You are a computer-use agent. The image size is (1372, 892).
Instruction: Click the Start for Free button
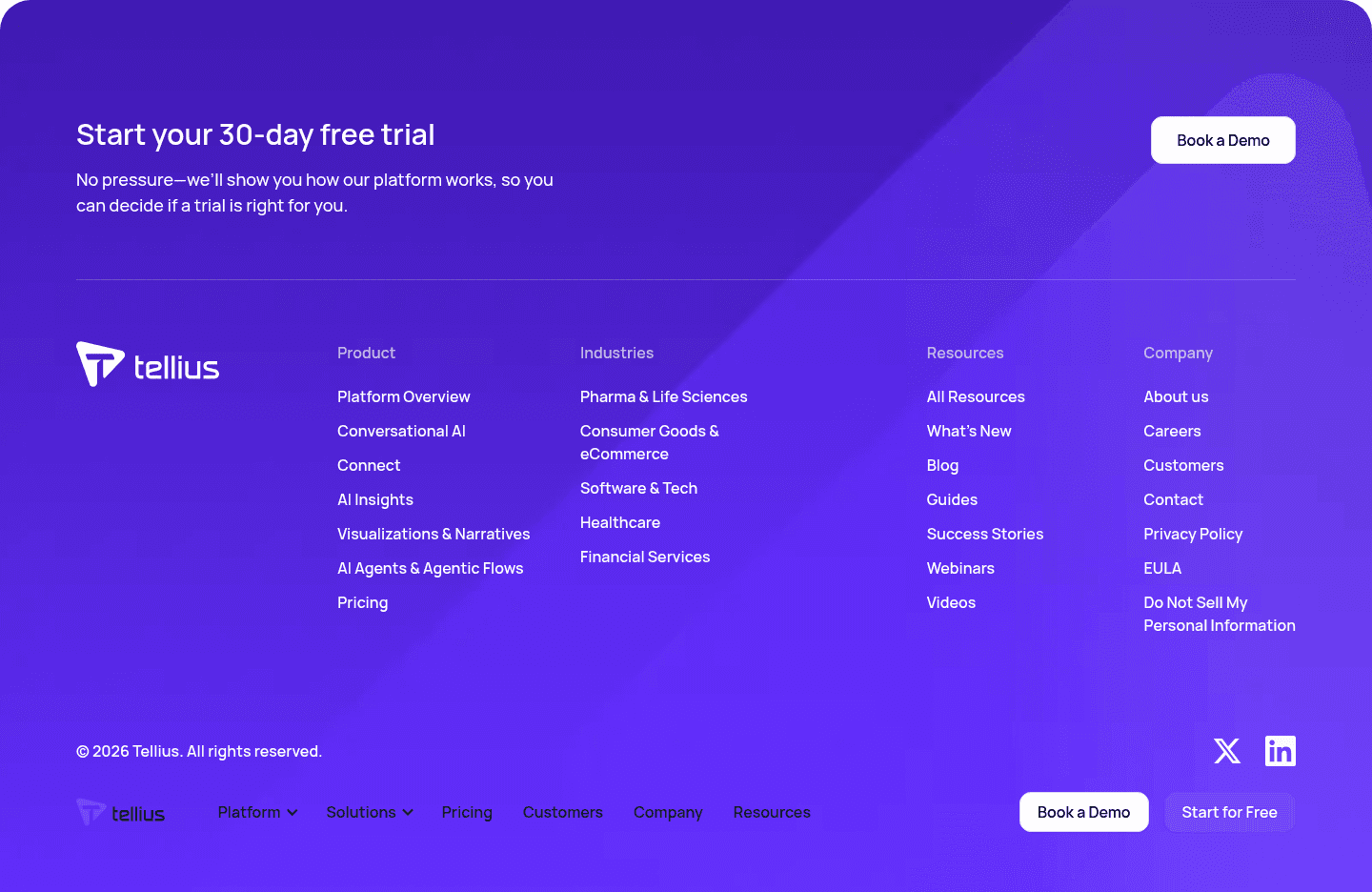pyautogui.click(x=1230, y=812)
